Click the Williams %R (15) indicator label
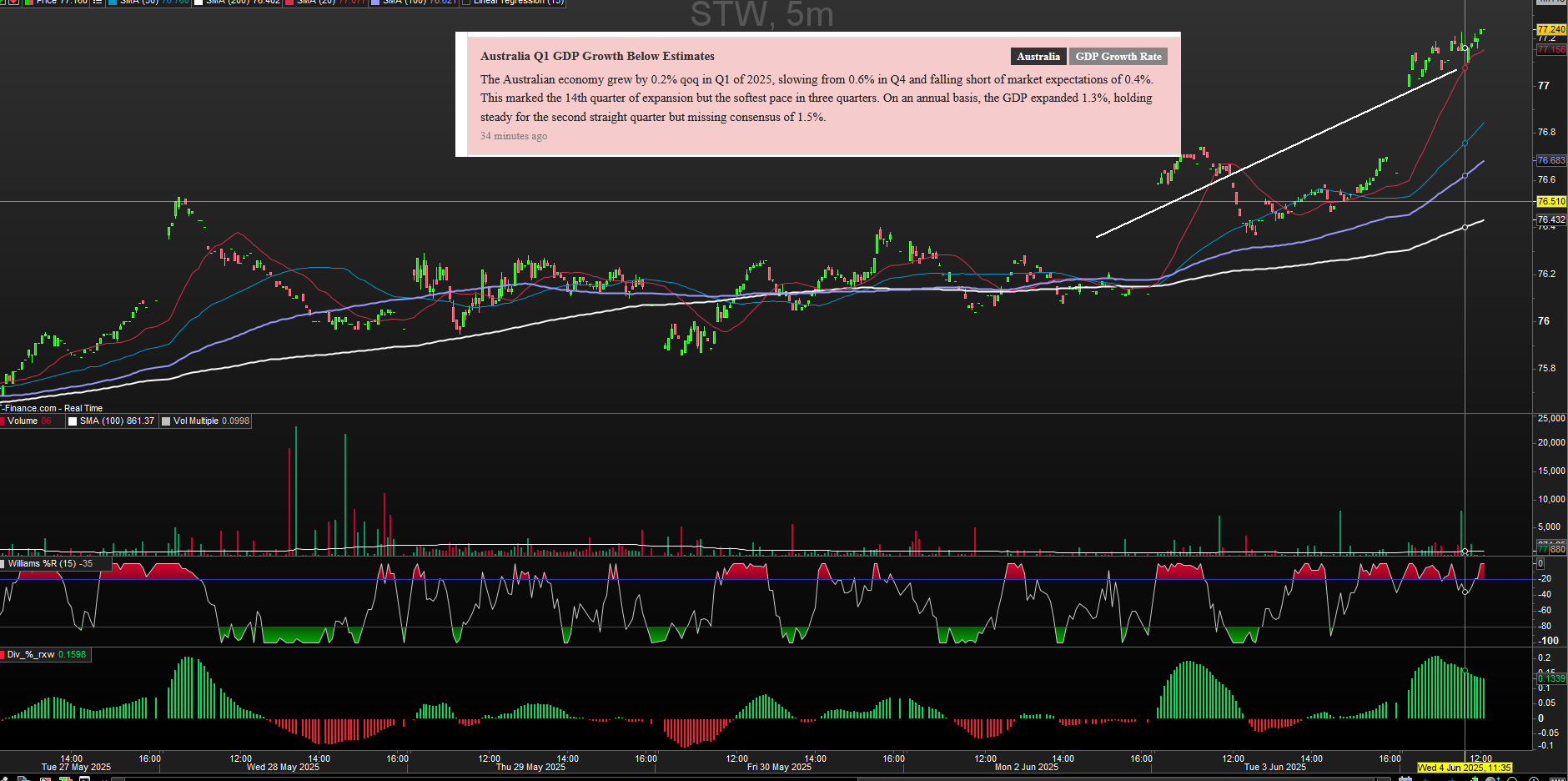The image size is (1568, 781). click(x=50, y=564)
